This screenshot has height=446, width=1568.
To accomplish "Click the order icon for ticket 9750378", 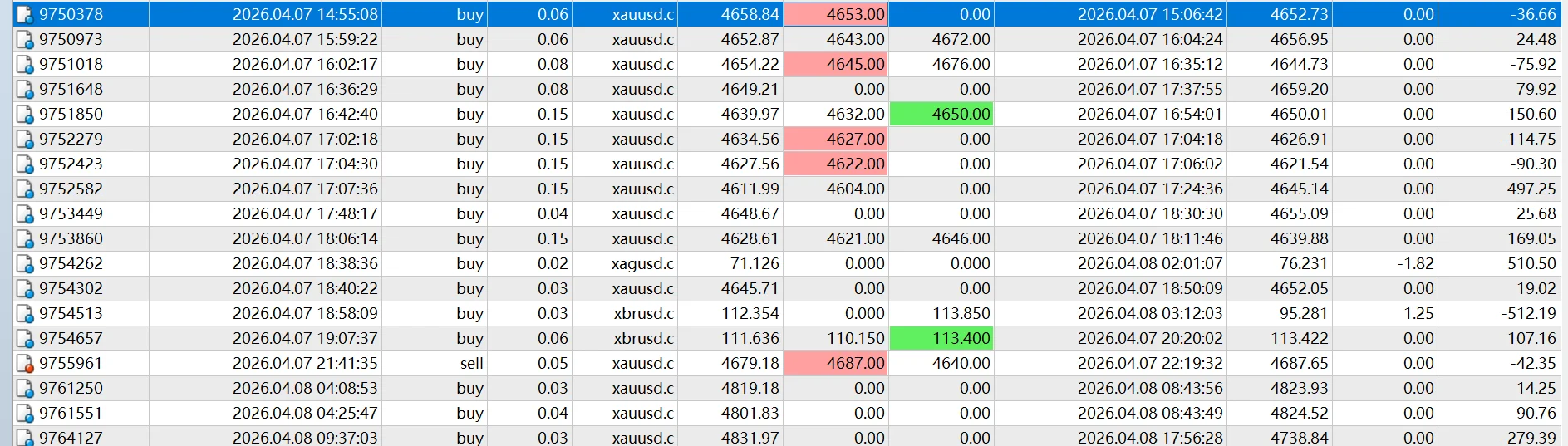I will 26,15.
